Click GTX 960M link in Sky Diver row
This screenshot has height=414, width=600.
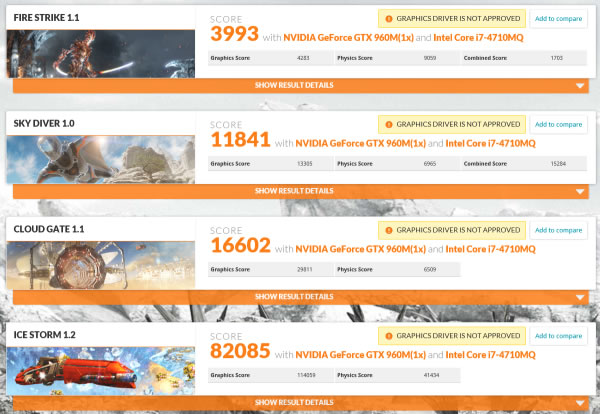(x=360, y=143)
